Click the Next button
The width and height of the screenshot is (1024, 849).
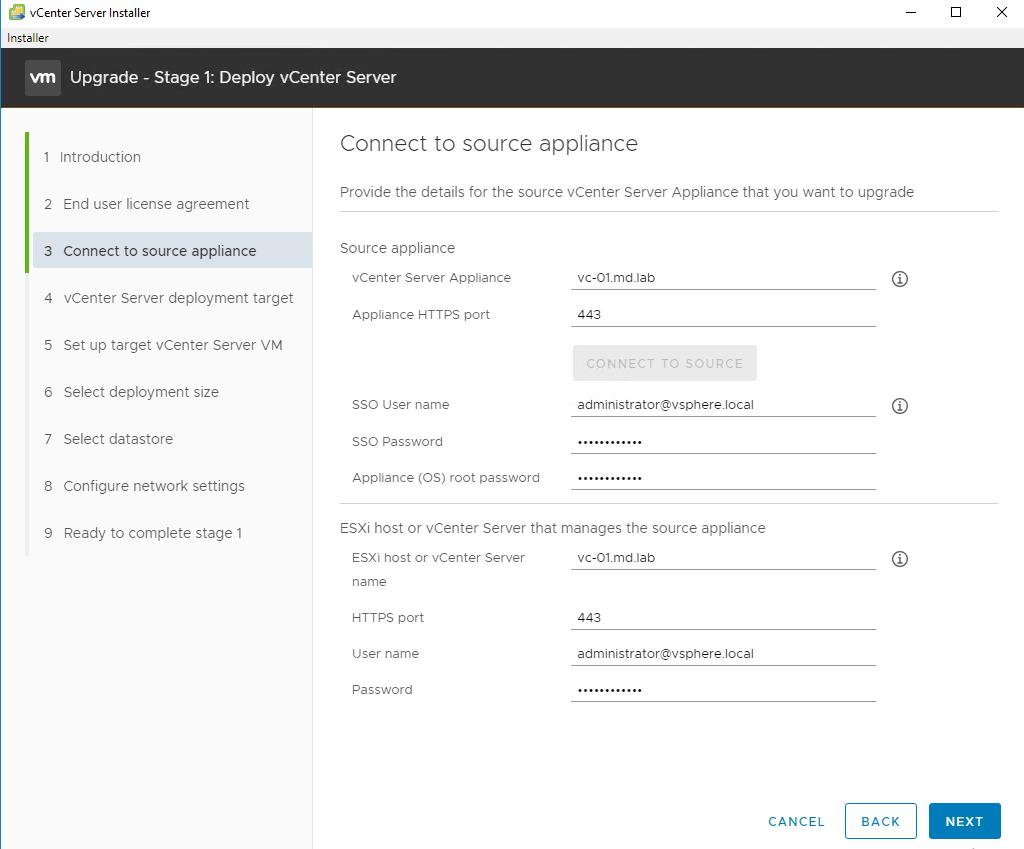(964, 821)
